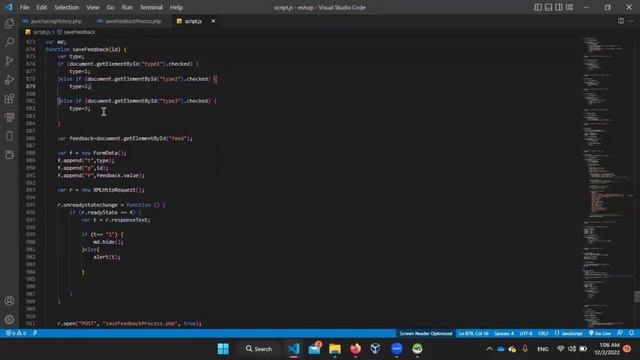Viewport: 640px width, 360px height.
Task: Open the Terminal menu
Action: click(x=151, y=7)
